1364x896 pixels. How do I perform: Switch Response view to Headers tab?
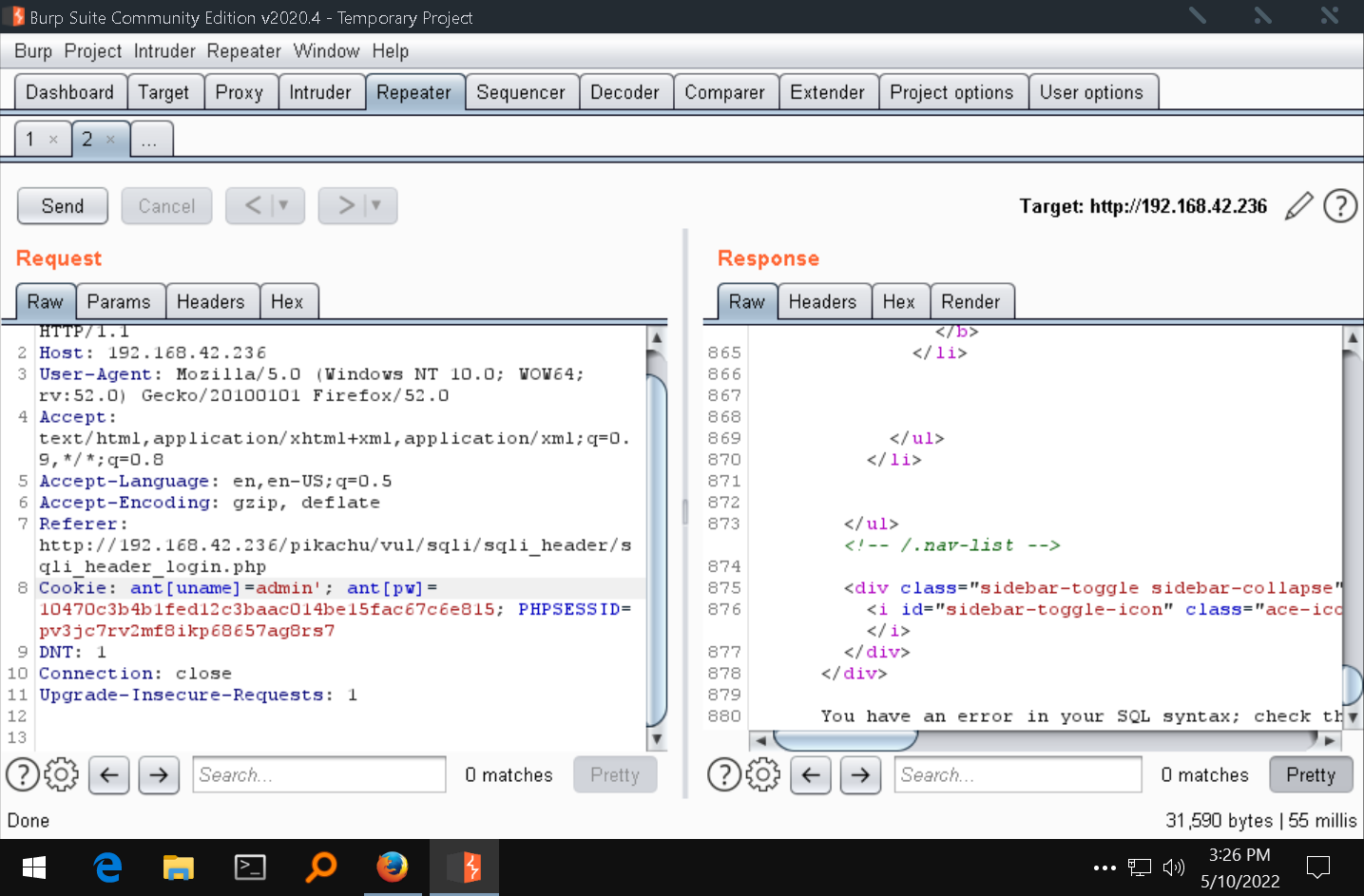coord(823,302)
